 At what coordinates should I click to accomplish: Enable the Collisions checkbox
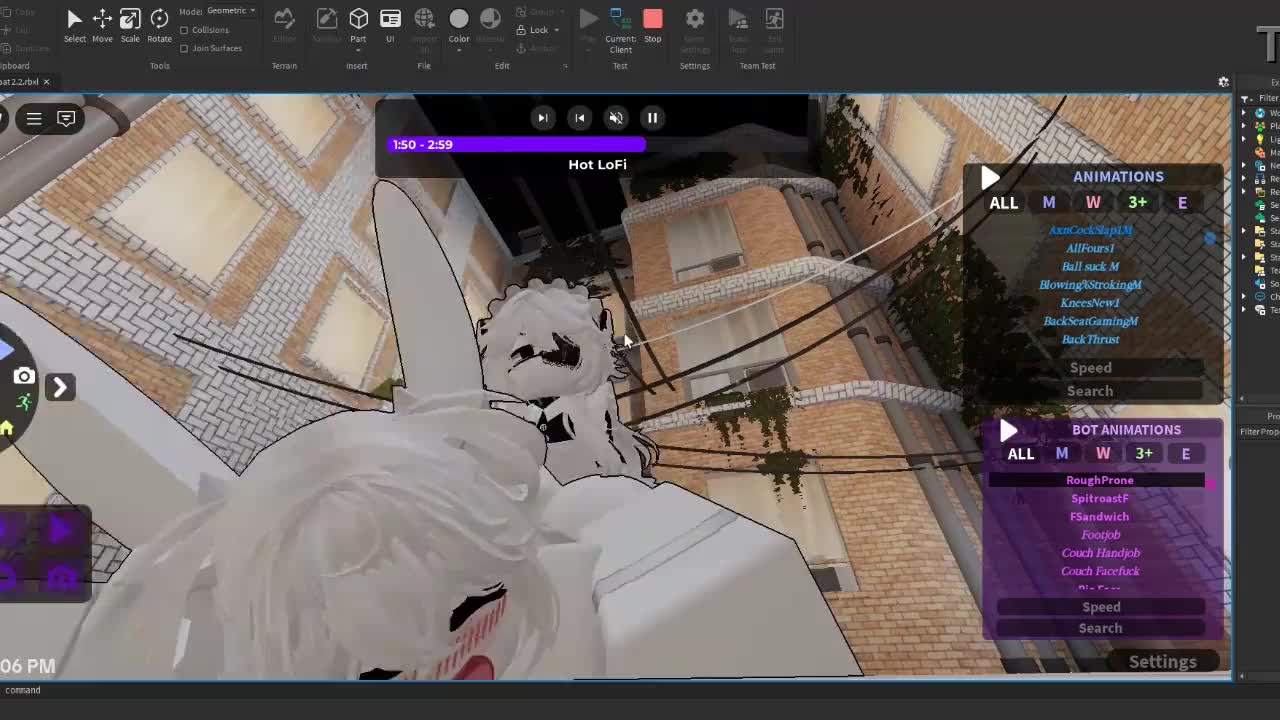(184, 30)
